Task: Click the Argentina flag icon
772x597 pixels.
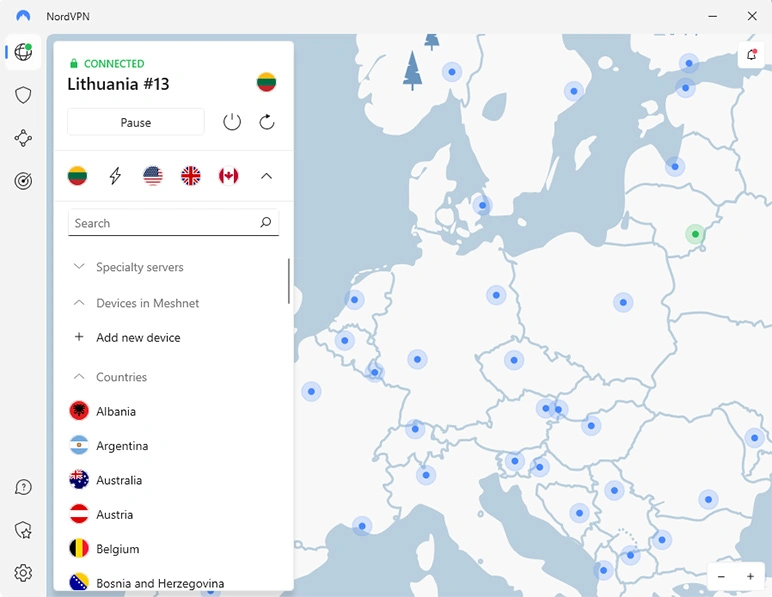Action: coord(79,445)
